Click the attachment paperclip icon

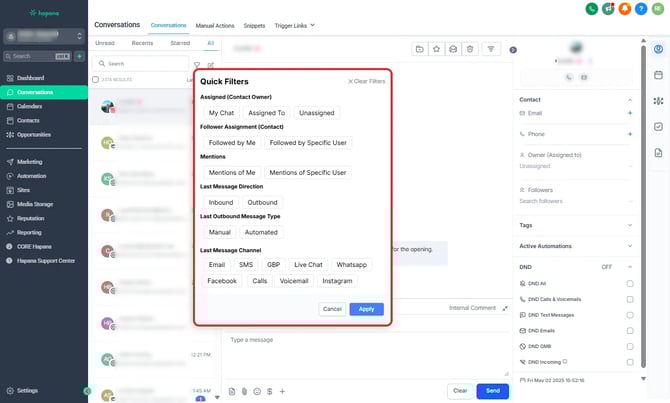pos(244,391)
